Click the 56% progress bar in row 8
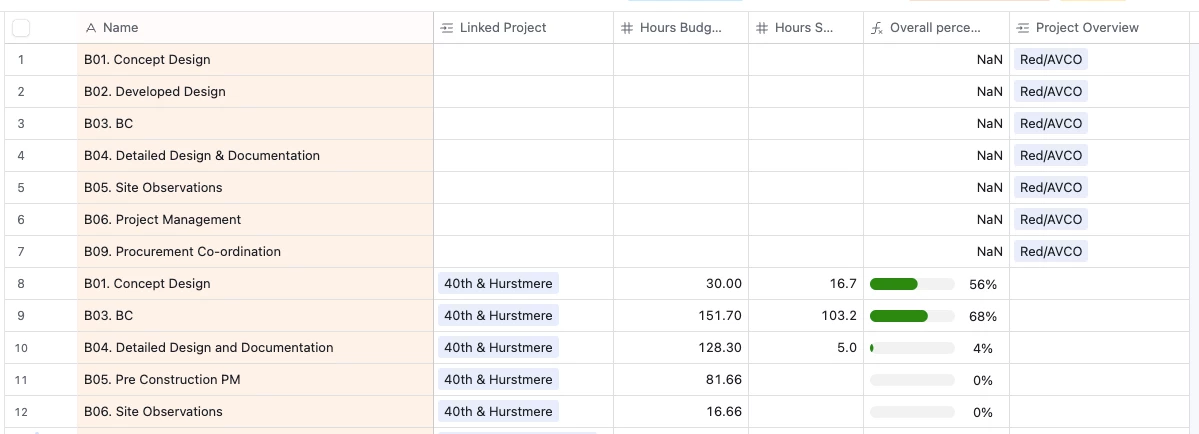This screenshot has height=434, width=1199. 912,283
